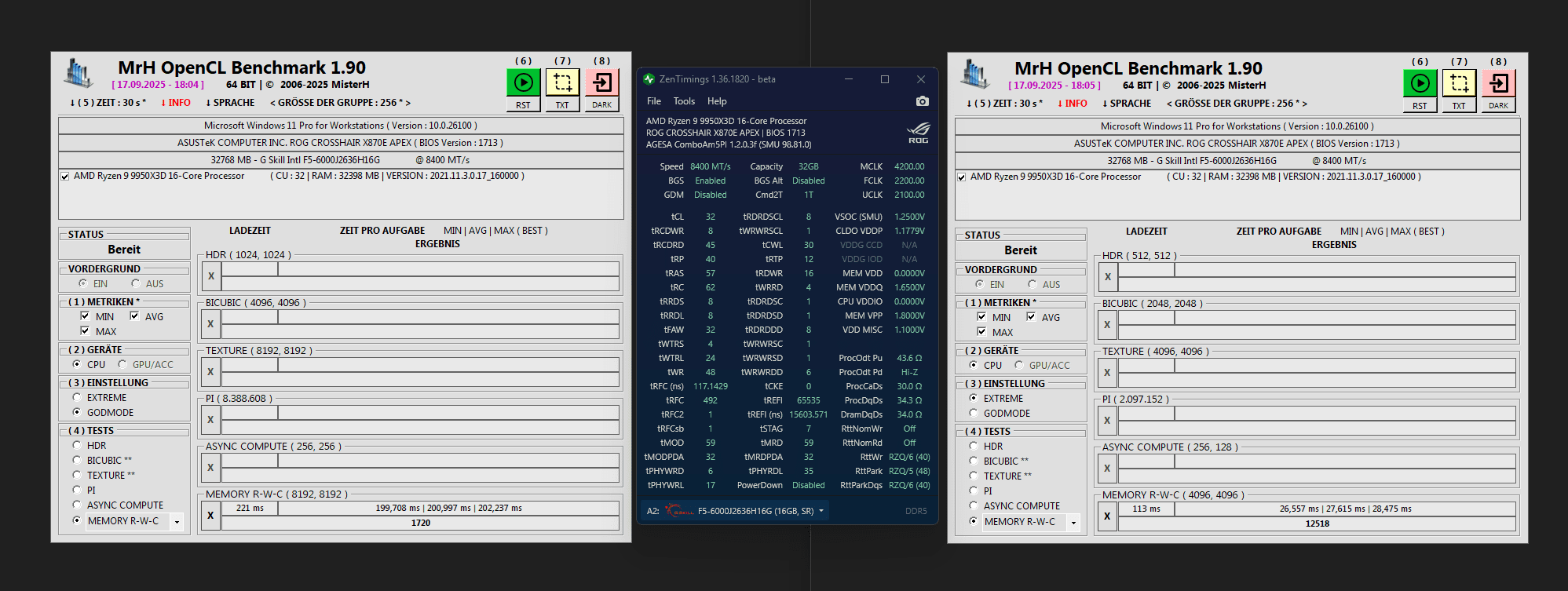1568x591 pixels.
Task: Click ZEIT : 30 s selector in left window
Action: click(x=108, y=103)
